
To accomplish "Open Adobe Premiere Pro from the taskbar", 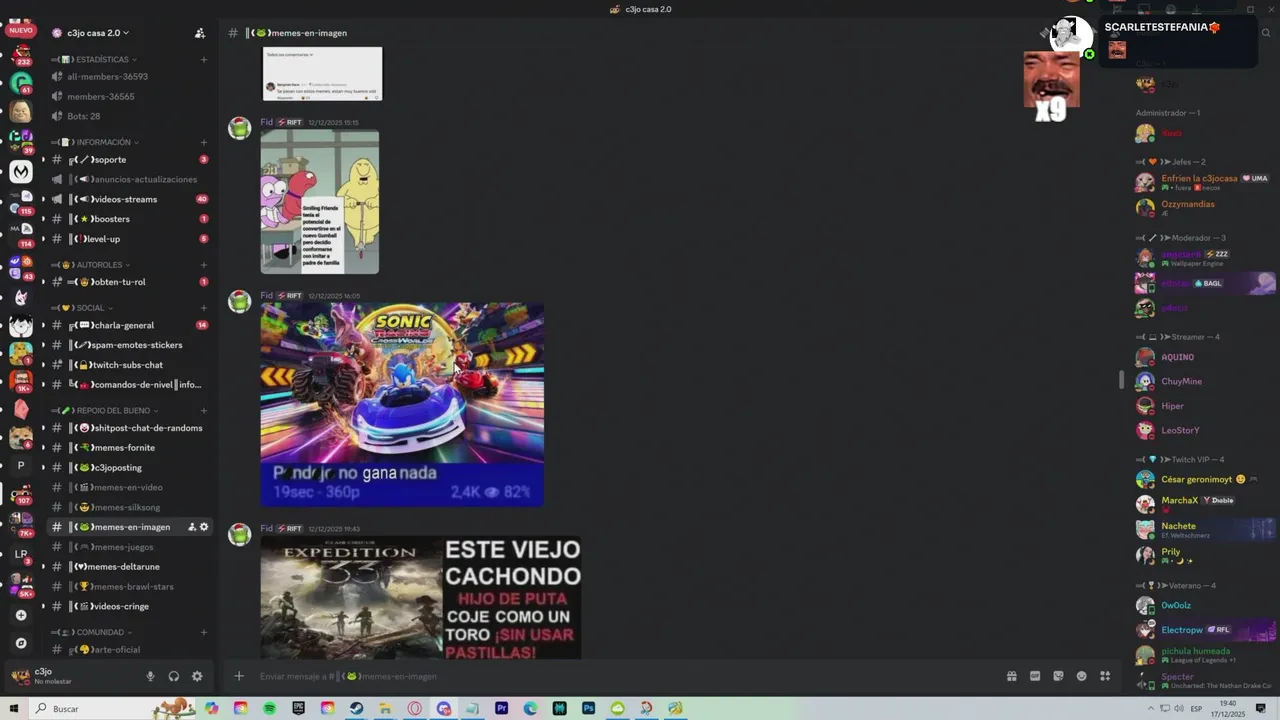I will click(x=501, y=708).
